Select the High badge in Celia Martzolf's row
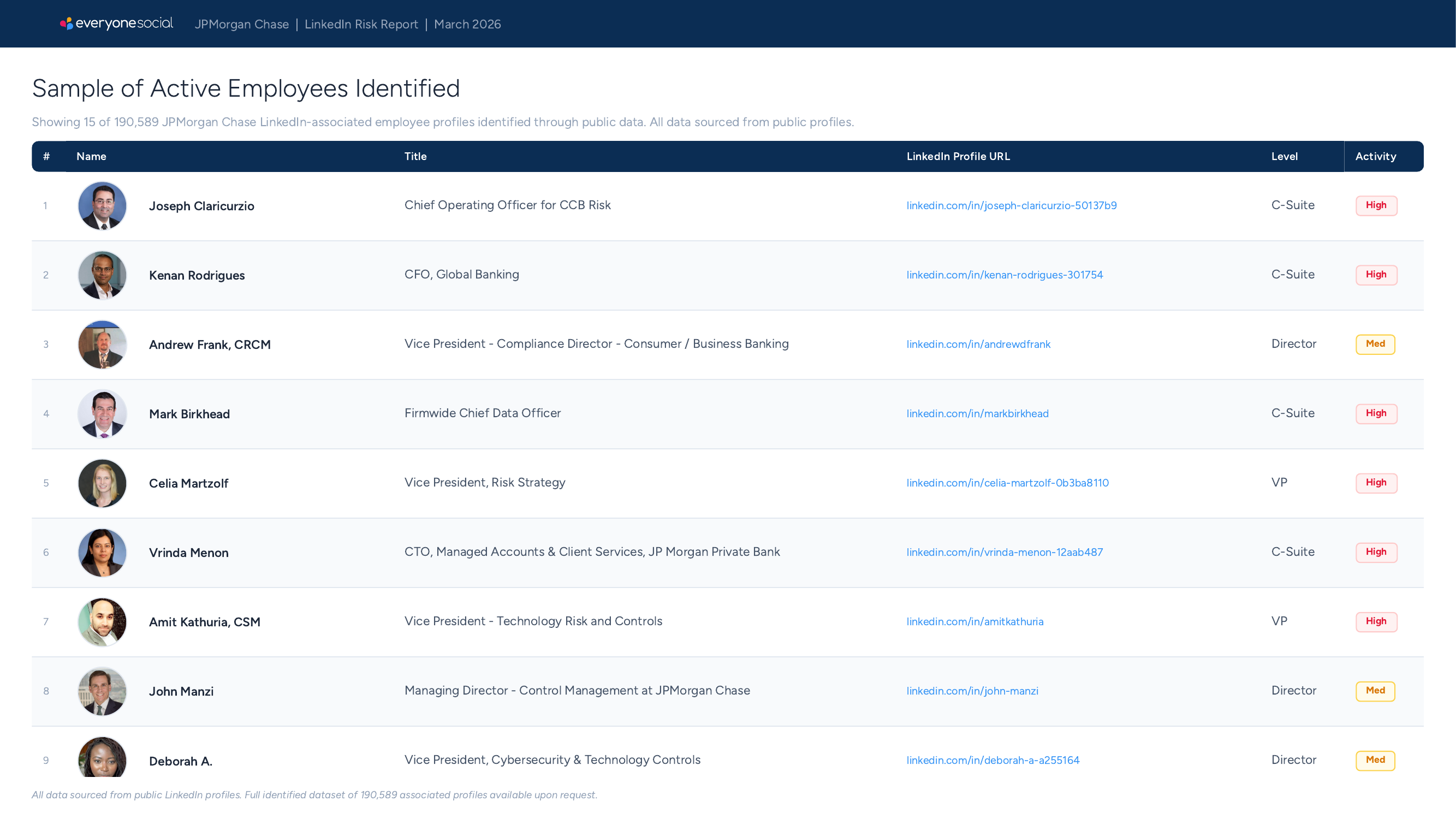1456x819 pixels. point(1376,483)
